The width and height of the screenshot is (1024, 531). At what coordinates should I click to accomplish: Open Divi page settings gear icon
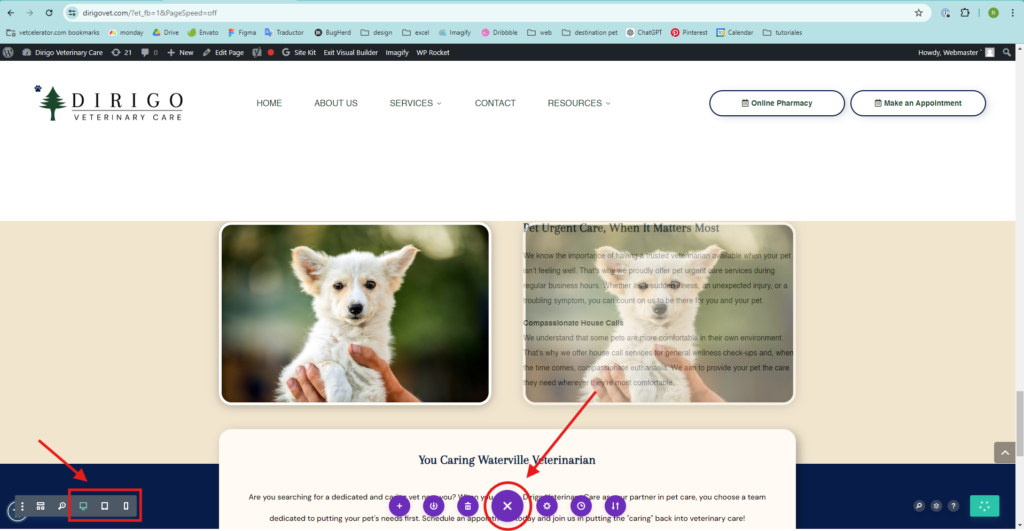[546, 506]
